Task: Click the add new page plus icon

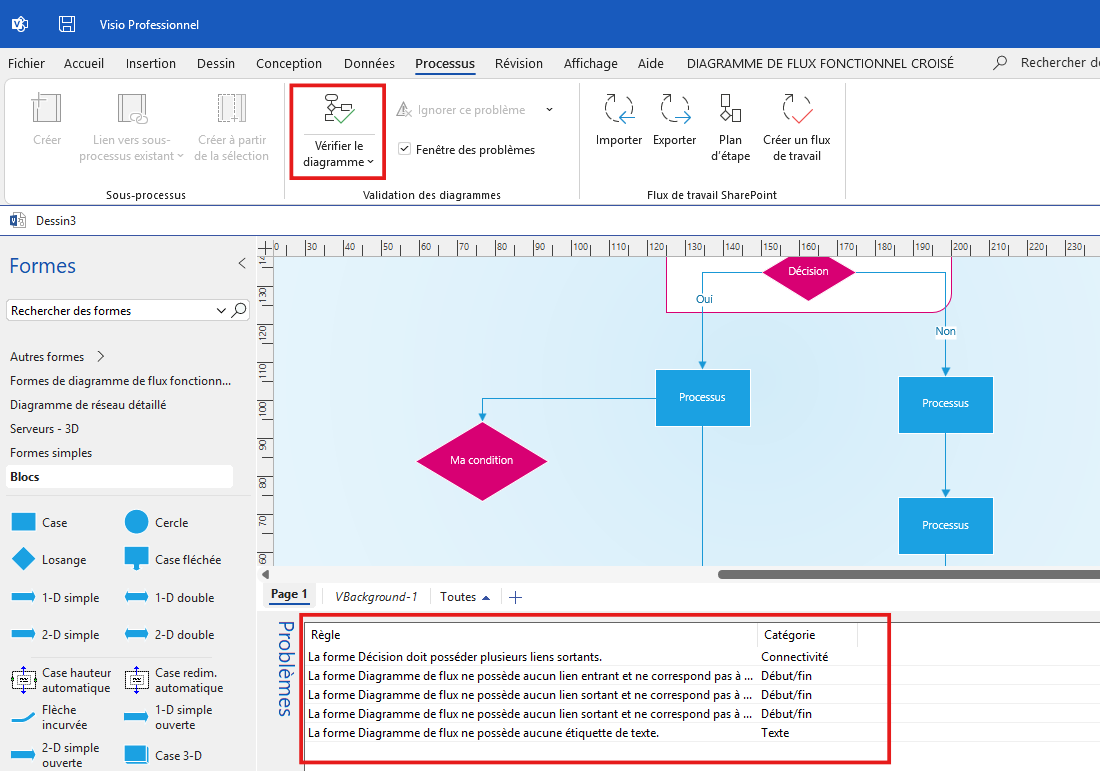Action: coord(515,597)
